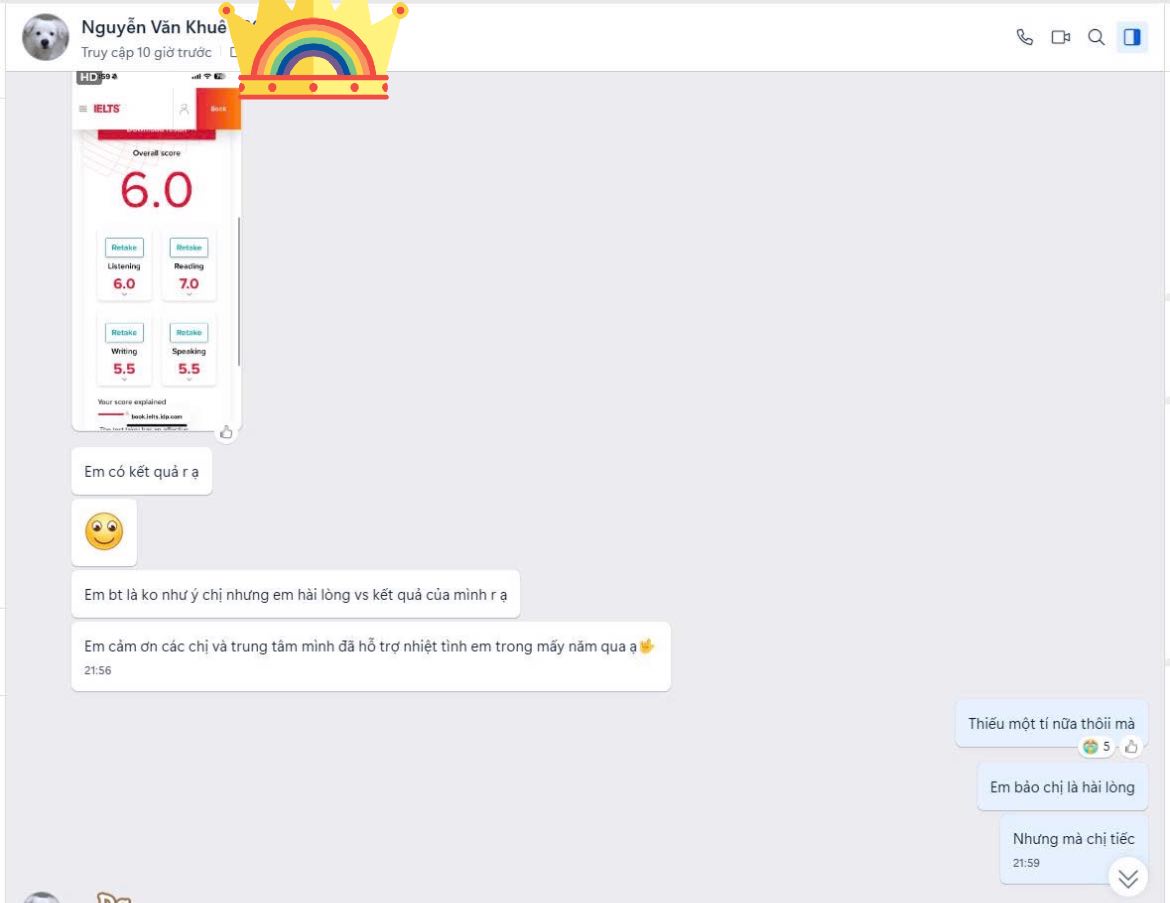Select the "Nhưng mà chị tiếc" message

coord(1073,839)
